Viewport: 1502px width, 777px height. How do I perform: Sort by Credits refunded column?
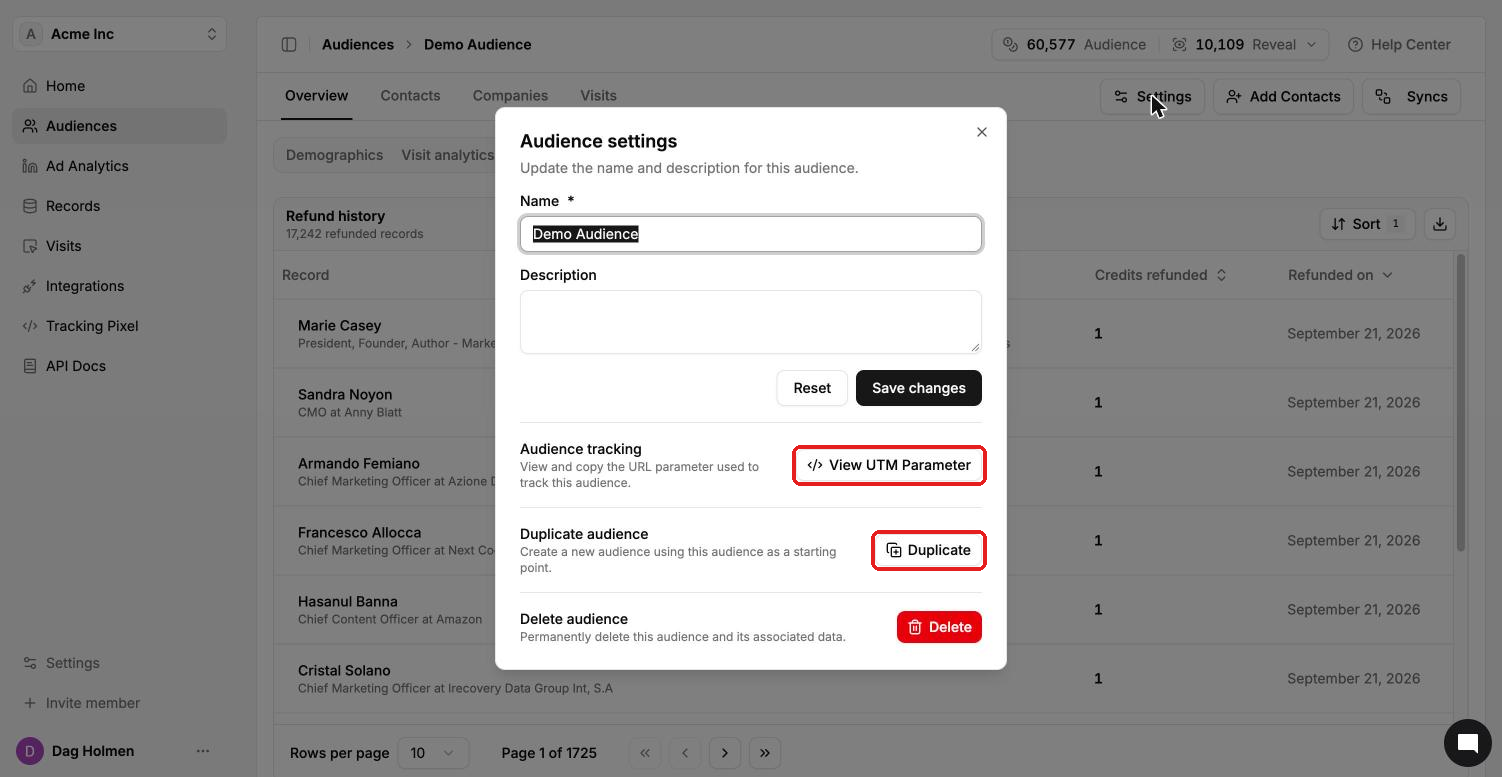point(1160,275)
